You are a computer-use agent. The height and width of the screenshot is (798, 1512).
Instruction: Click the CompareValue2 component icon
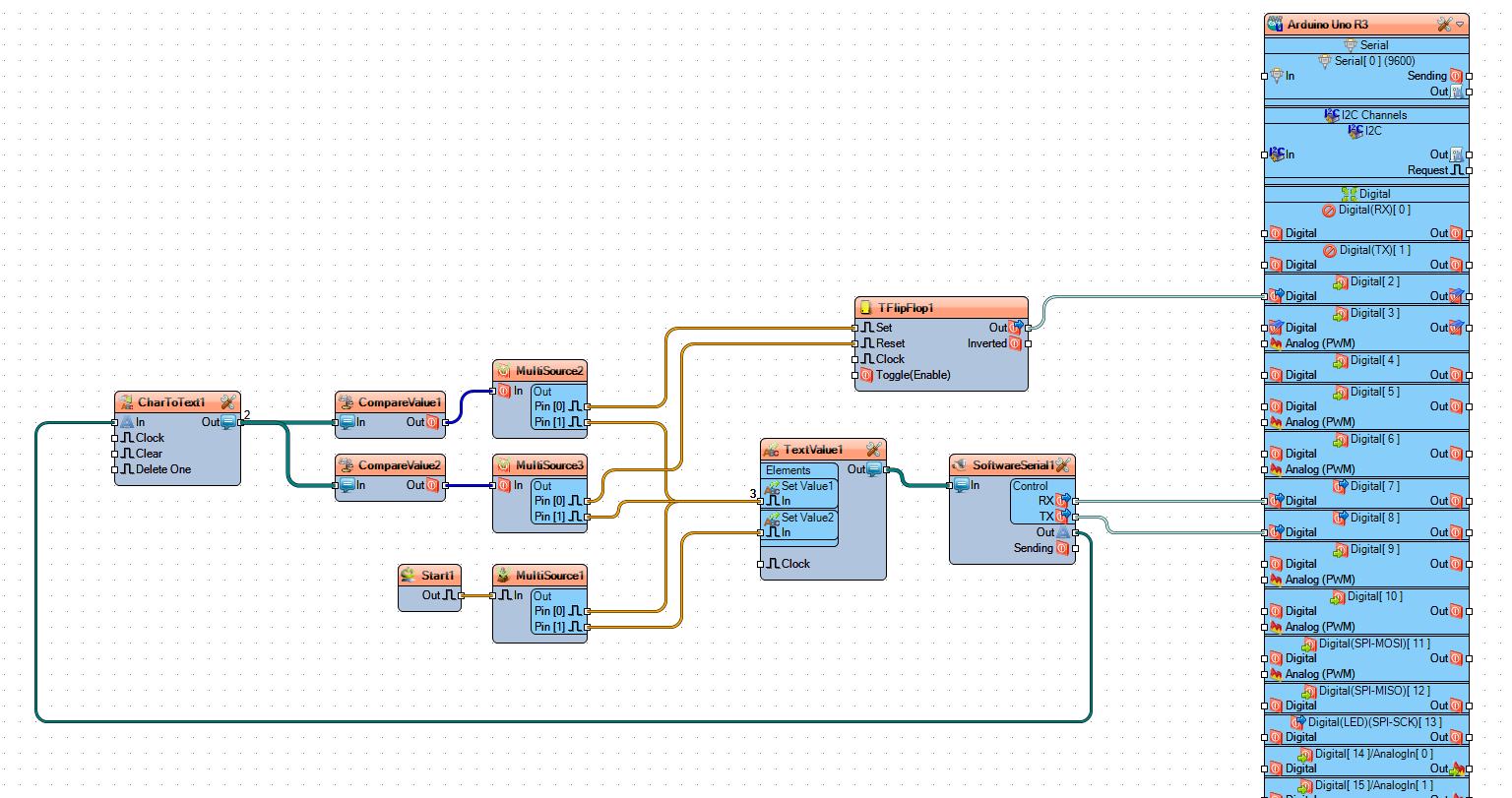346,464
